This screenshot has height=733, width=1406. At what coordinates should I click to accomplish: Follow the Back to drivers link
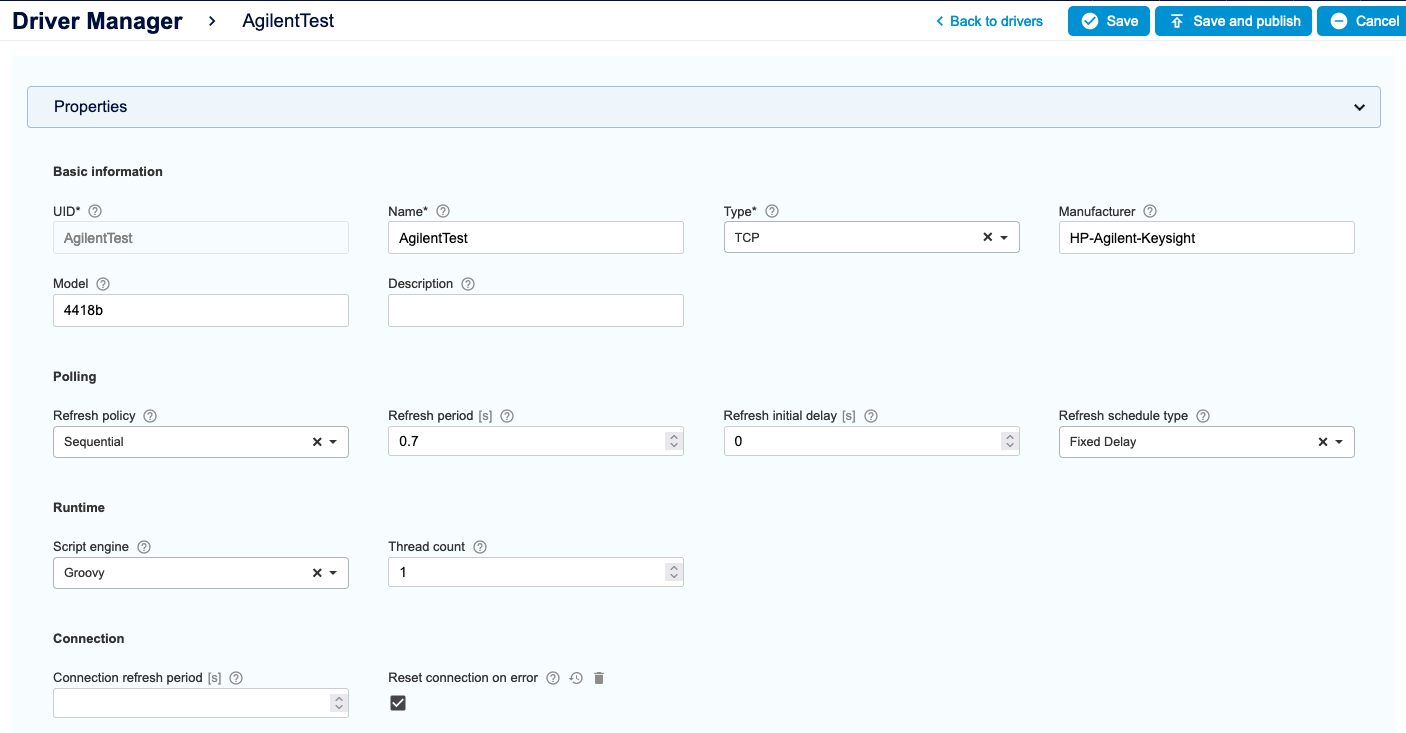coord(988,21)
